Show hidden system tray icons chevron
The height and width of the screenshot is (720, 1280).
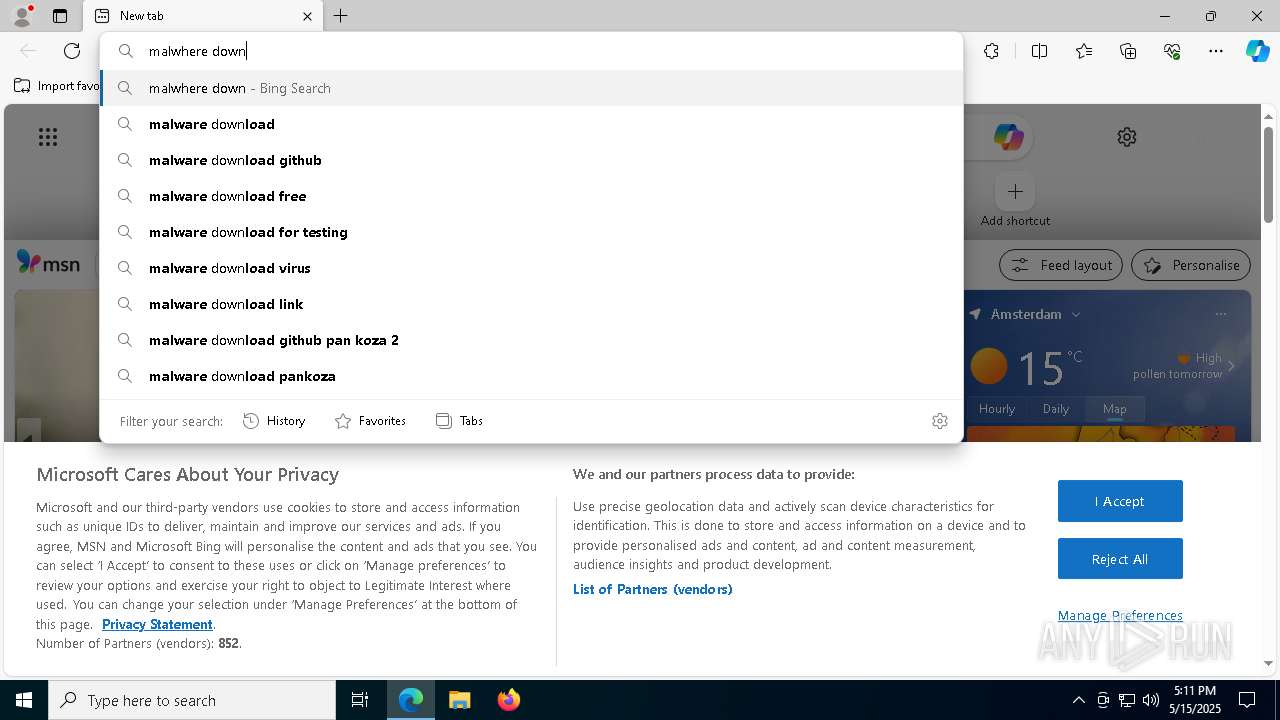(1078, 700)
